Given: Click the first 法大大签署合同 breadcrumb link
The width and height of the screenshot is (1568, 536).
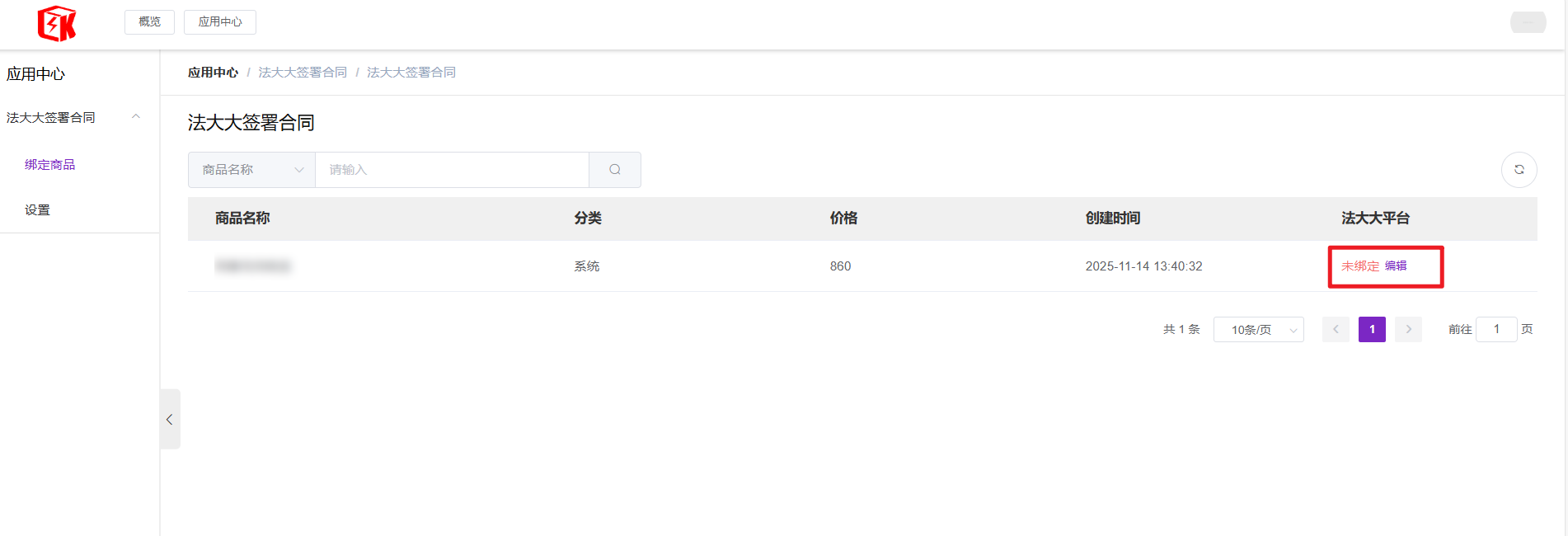Looking at the screenshot, I should point(303,73).
